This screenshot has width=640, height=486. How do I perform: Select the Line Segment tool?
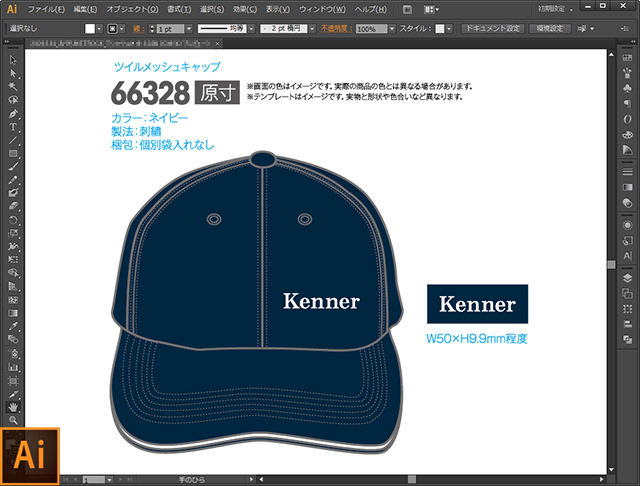[x=13, y=140]
